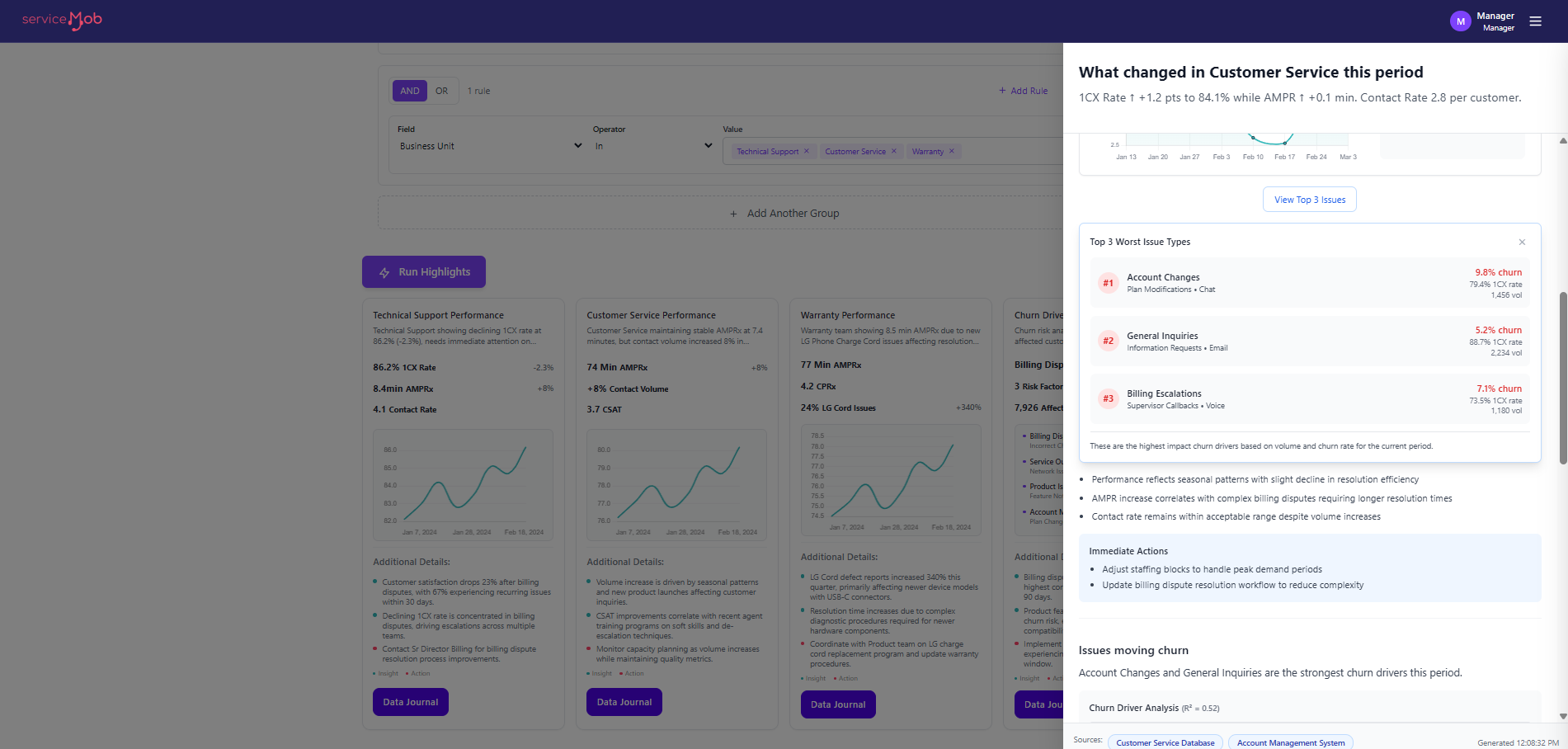Remove the Customer Service value chip
Image resolution: width=1568 pixels, height=749 pixels.
(x=895, y=151)
